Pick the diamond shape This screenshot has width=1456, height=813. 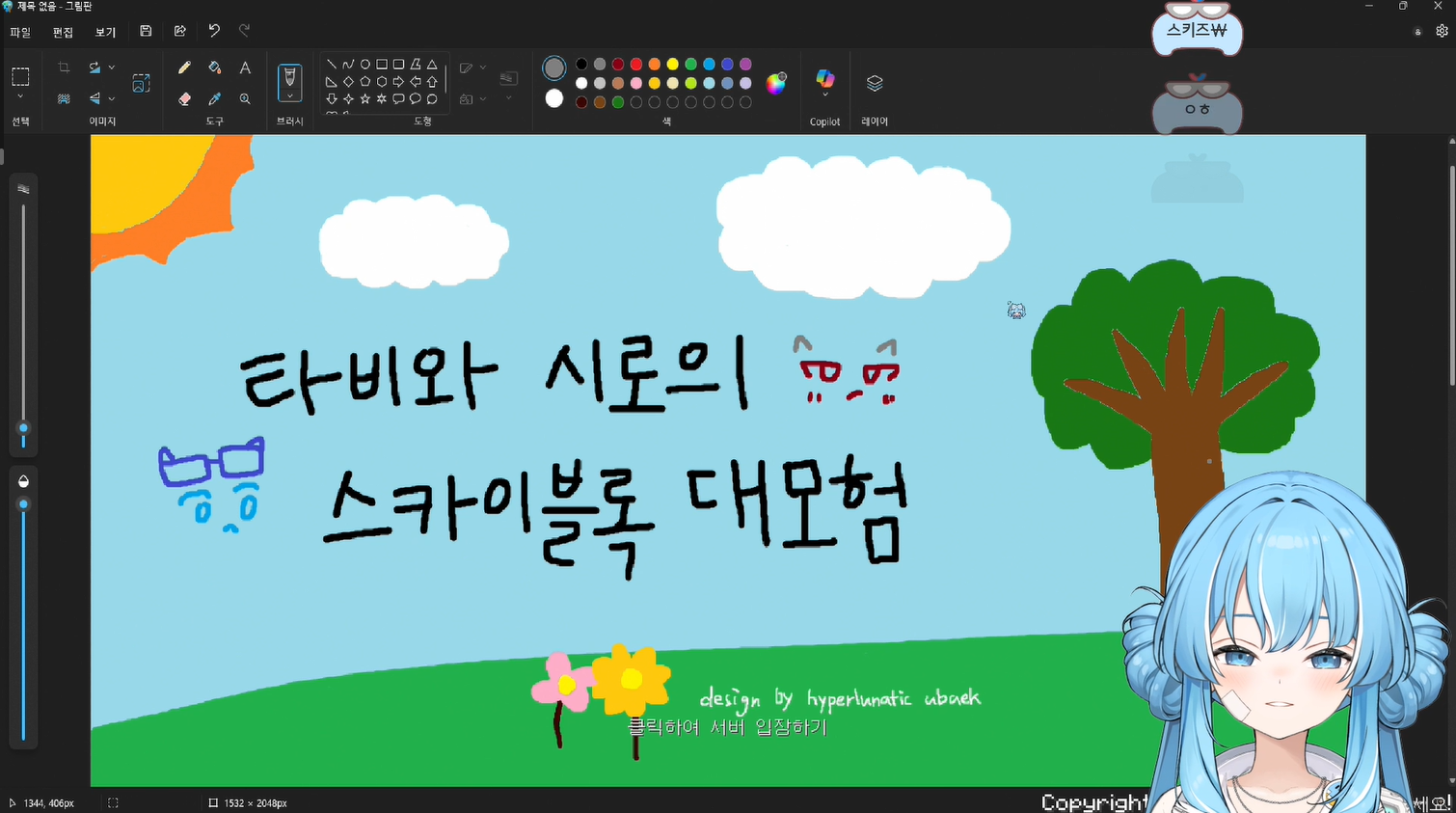point(348,82)
